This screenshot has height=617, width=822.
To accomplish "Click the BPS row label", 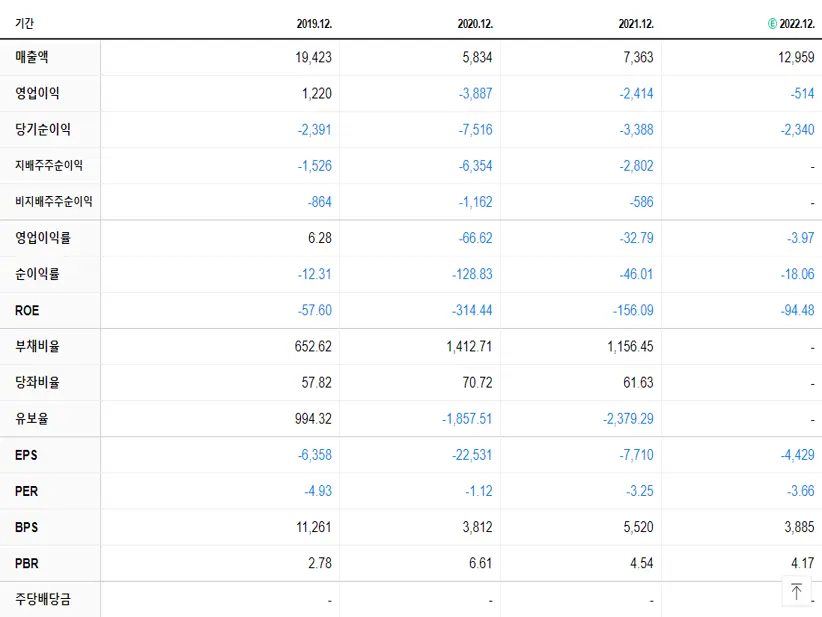I will tap(26, 527).
